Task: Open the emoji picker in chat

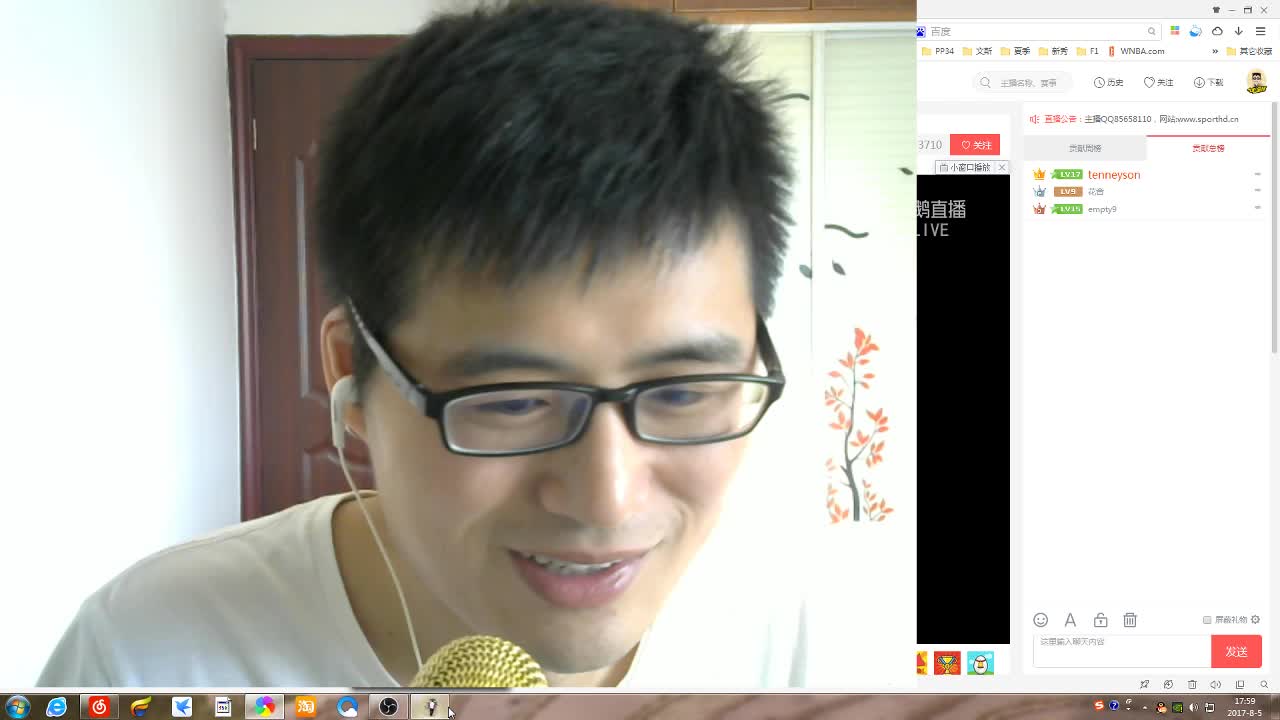Action: 1040,620
